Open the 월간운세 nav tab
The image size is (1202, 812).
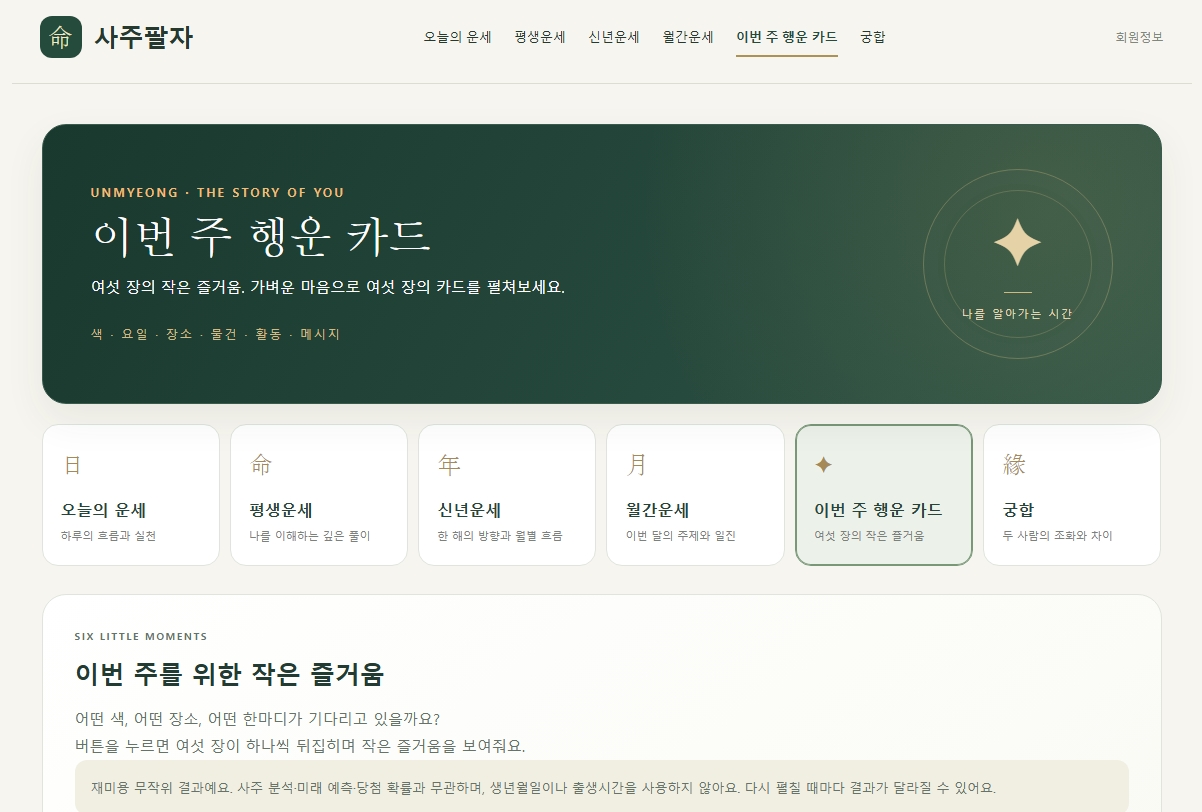click(688, 37)
